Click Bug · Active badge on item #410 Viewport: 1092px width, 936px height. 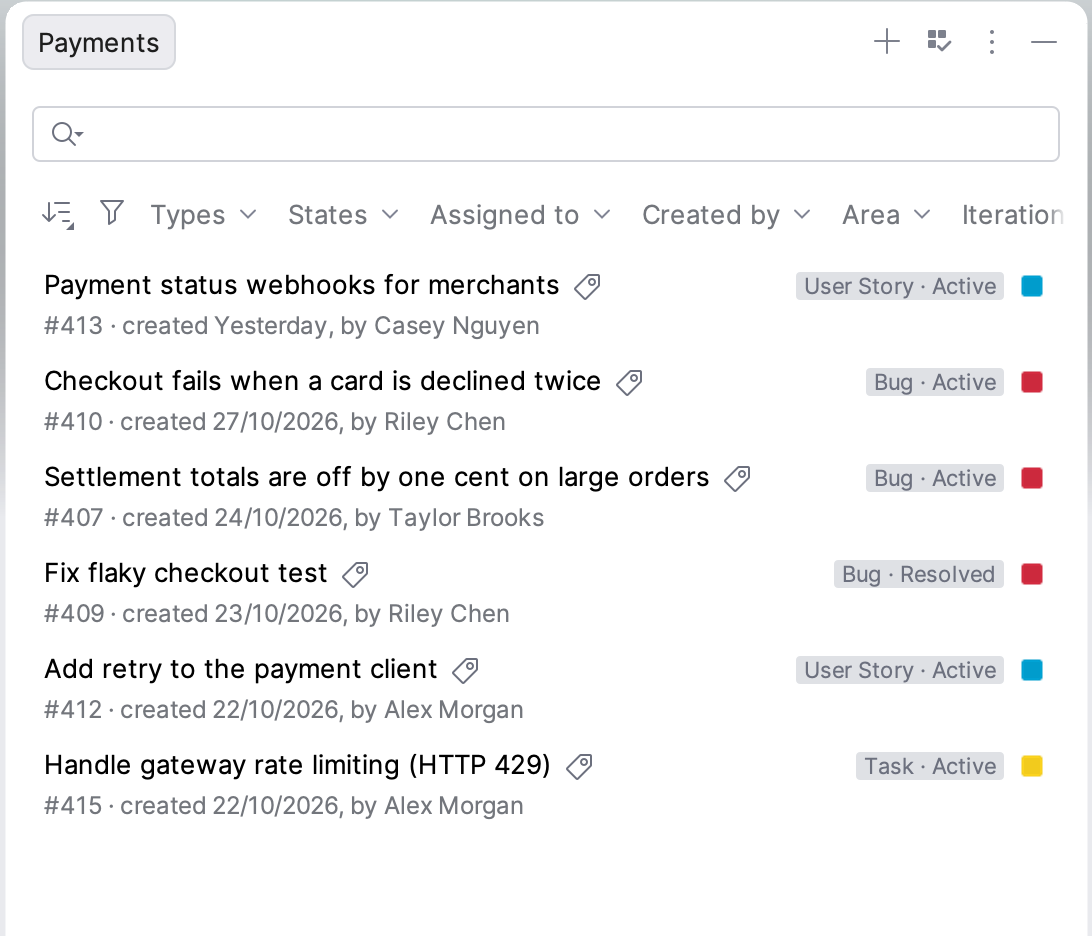(935, 382)
